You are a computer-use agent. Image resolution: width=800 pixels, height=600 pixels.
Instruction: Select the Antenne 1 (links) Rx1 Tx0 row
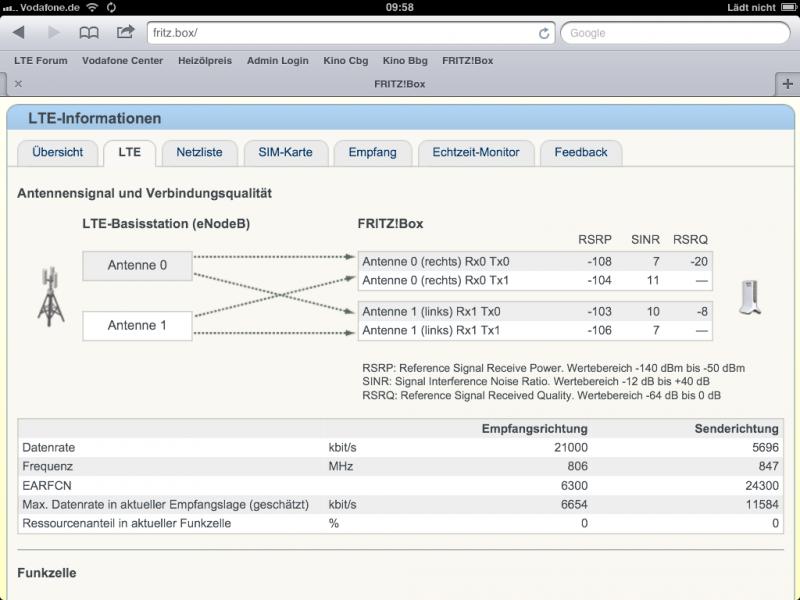coord(535,312)
